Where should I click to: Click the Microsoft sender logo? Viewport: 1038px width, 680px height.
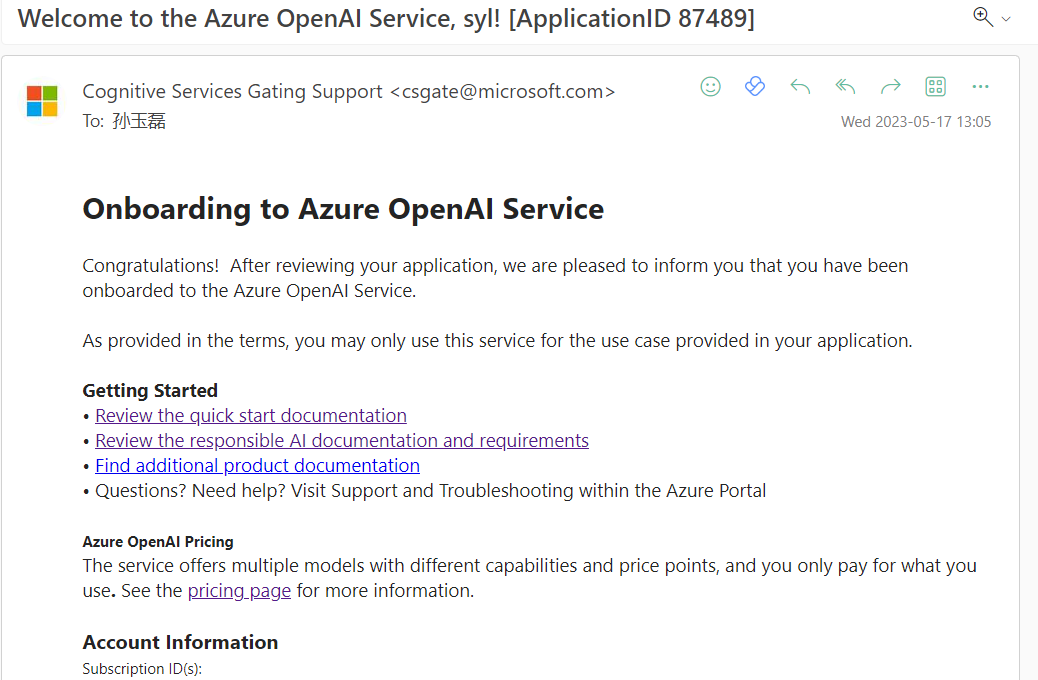(x=42, y=101)
